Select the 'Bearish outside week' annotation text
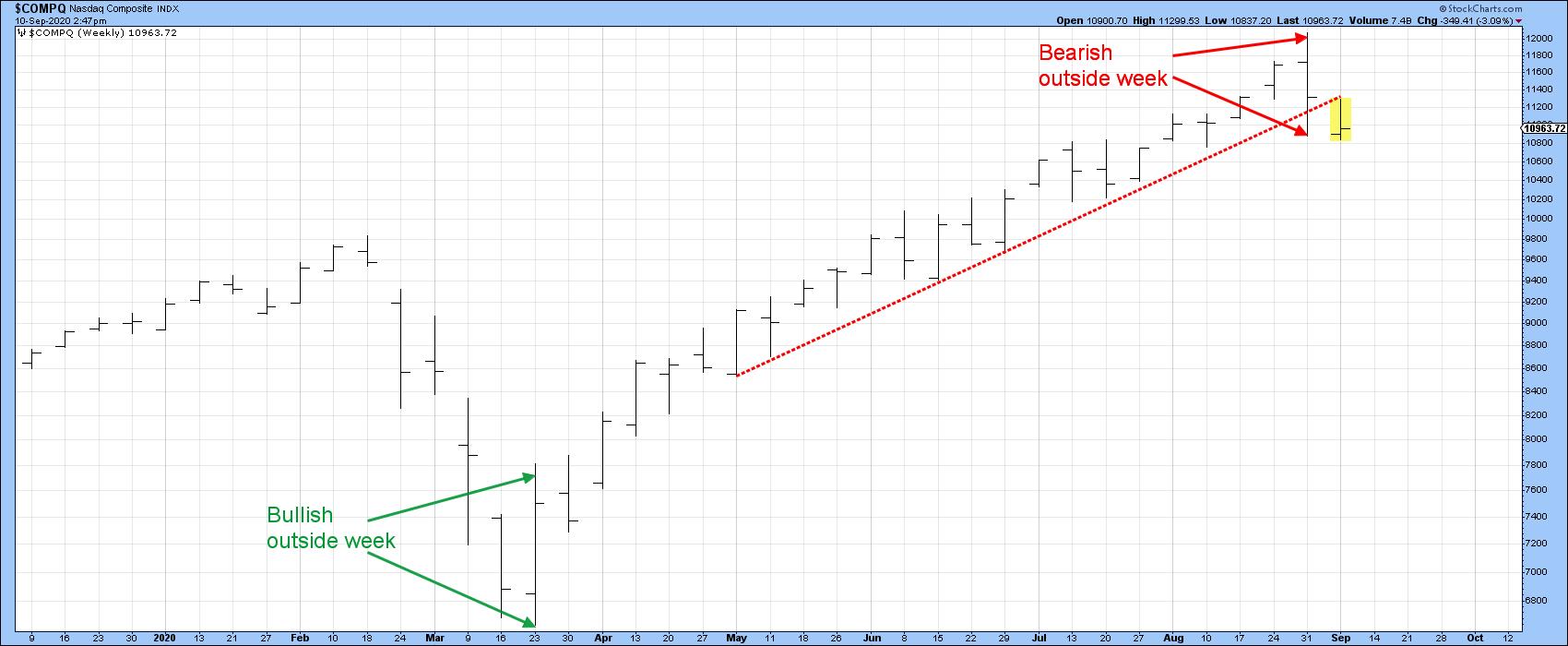 [1103, 66]
